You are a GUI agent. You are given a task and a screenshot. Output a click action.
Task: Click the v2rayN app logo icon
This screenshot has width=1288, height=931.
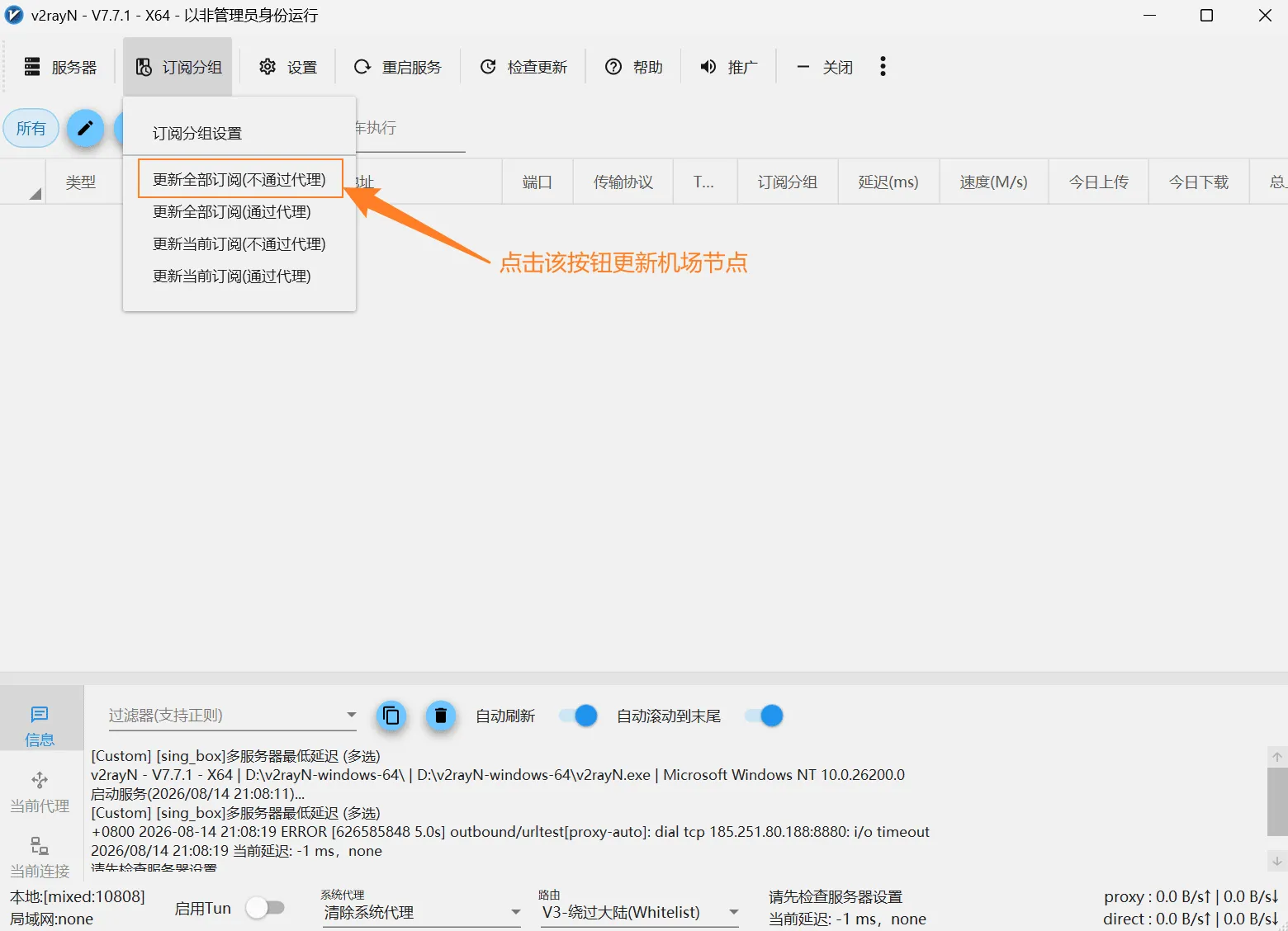[14, 16]
